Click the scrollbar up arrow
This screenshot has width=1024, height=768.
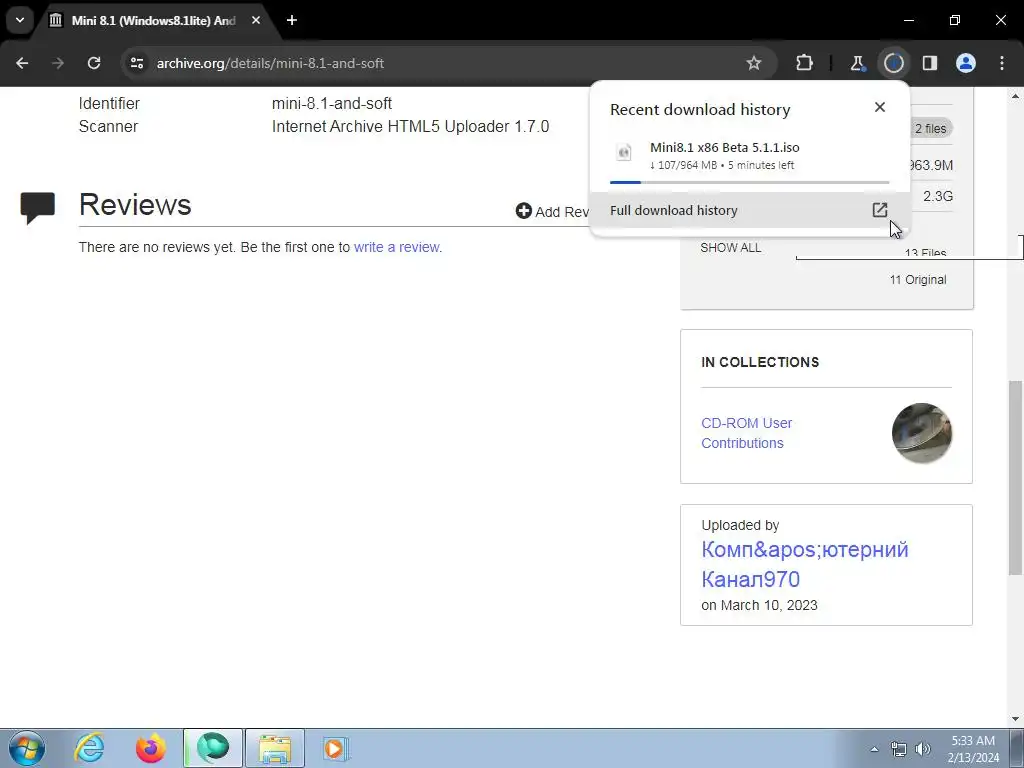tap(1015, 96)
